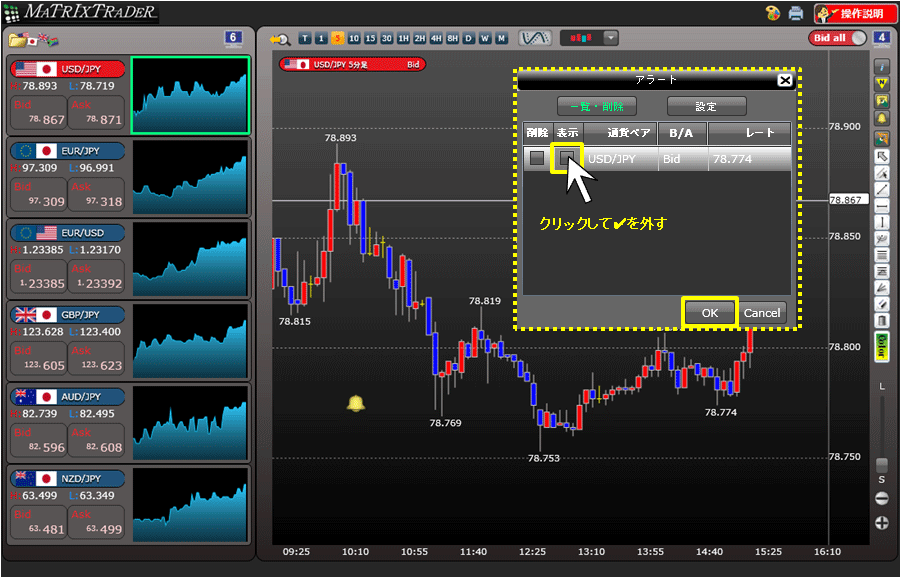Select the T tick timeframe
901x578 pixels.
(305, 38)
